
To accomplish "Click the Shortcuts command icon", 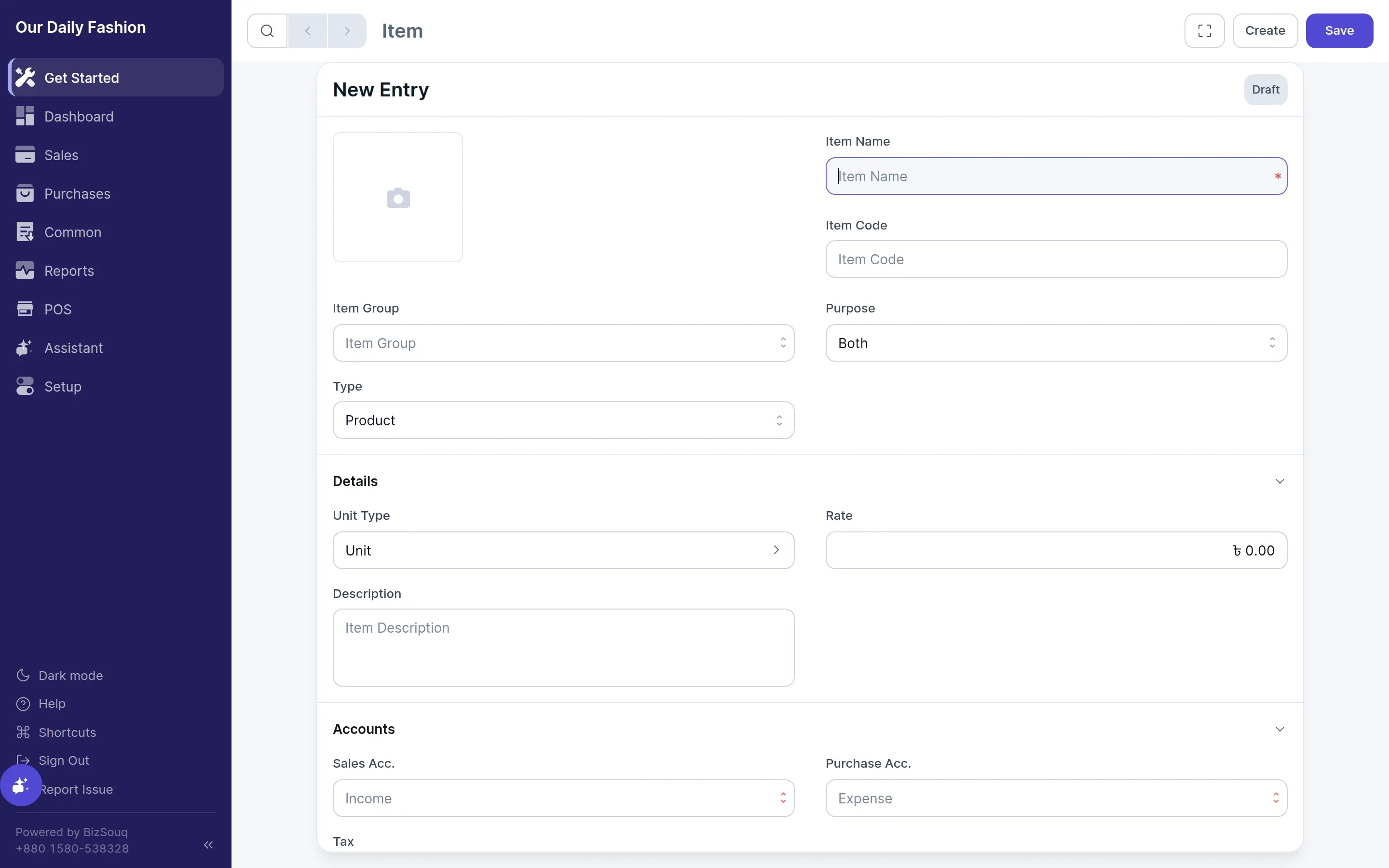I will pos(23,732).
